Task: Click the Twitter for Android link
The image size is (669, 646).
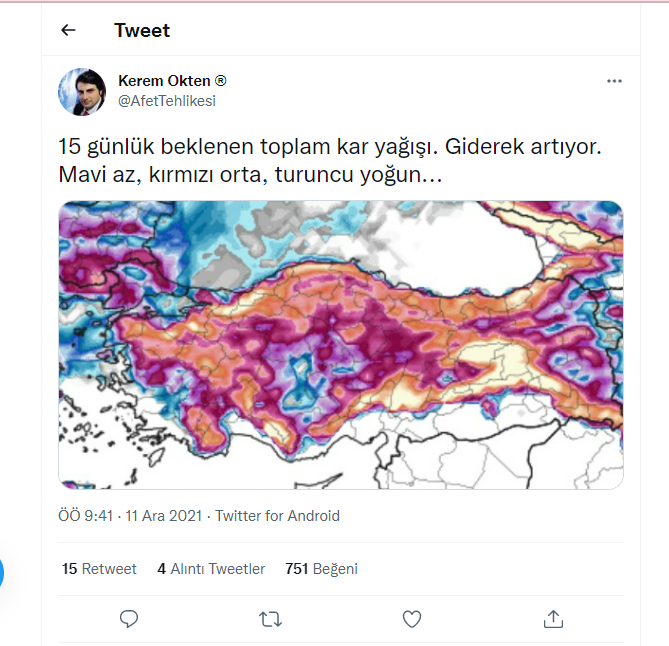Action: click(x=277, y=516)
